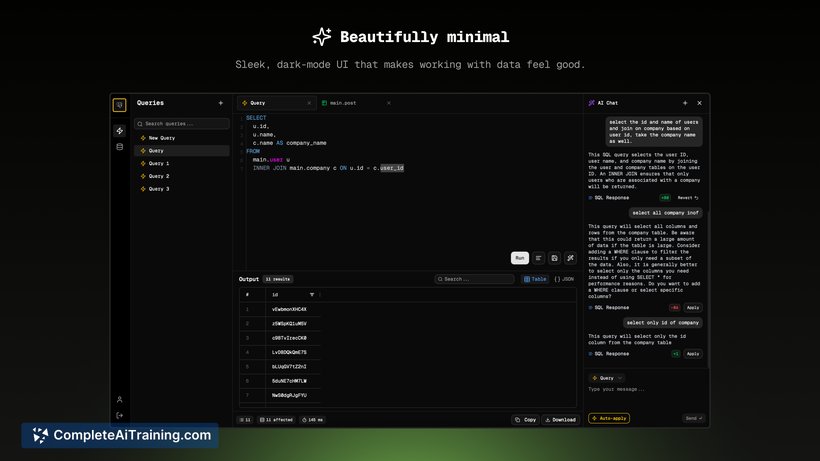Click the Download button in output footer
Screen dimensions: 820x461
561,420
